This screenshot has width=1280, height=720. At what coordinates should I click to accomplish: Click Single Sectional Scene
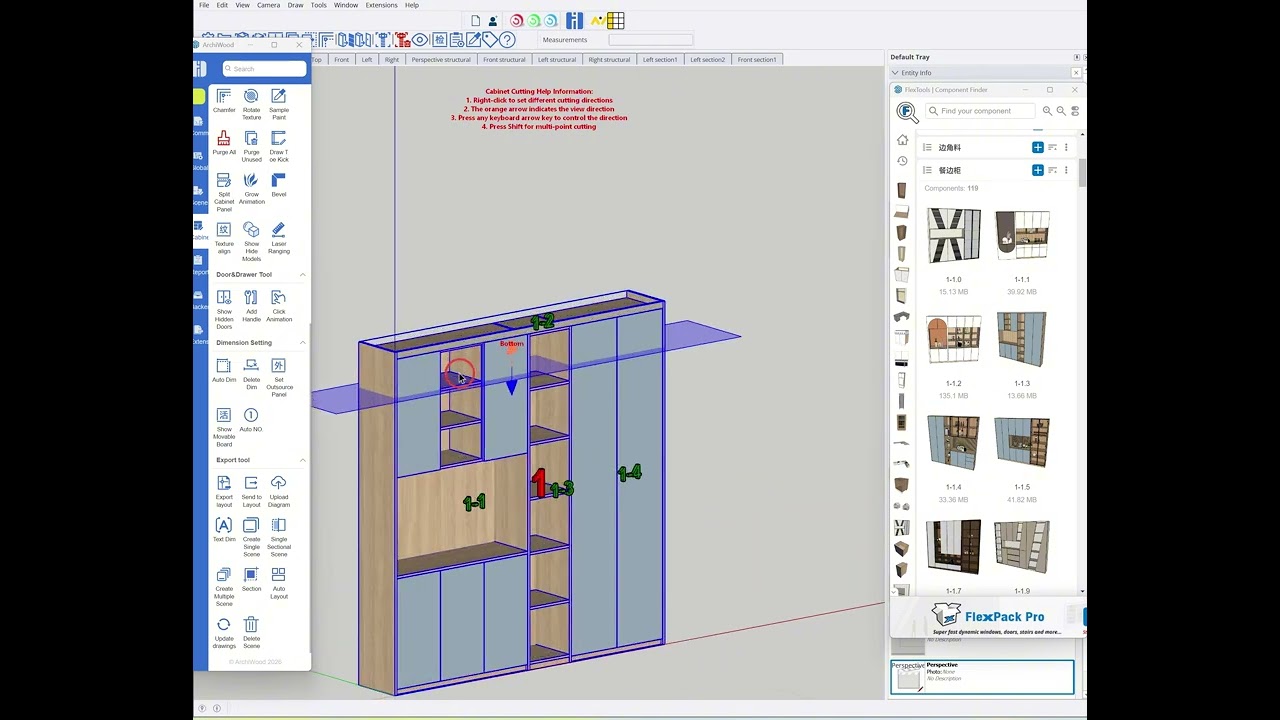279,538
